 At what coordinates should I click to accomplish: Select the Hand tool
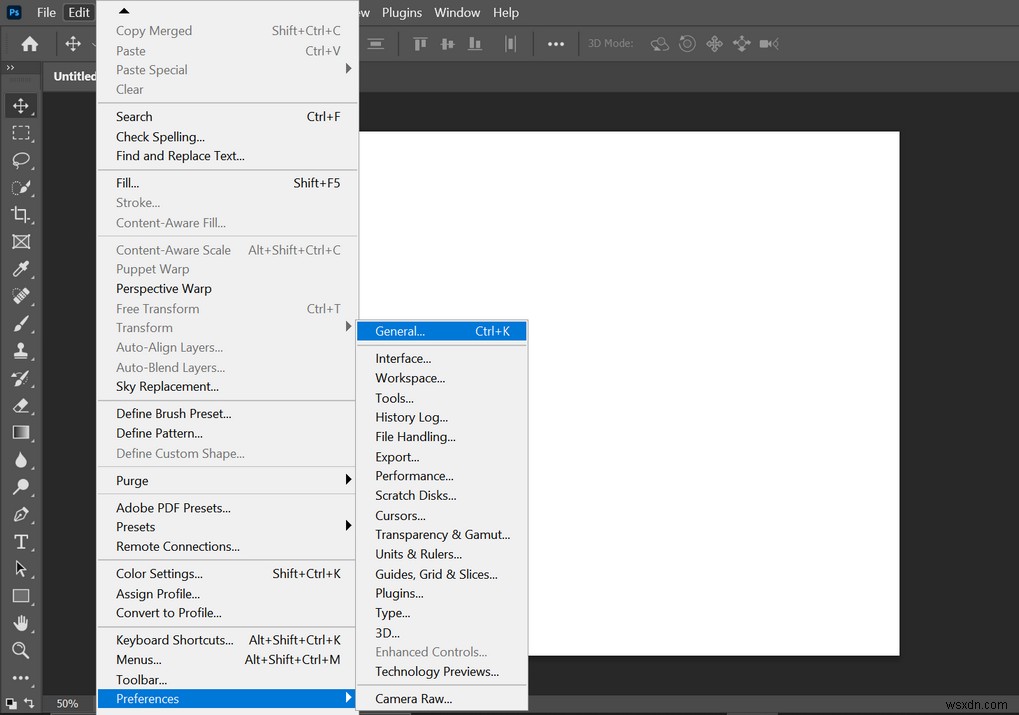(20, 623)
